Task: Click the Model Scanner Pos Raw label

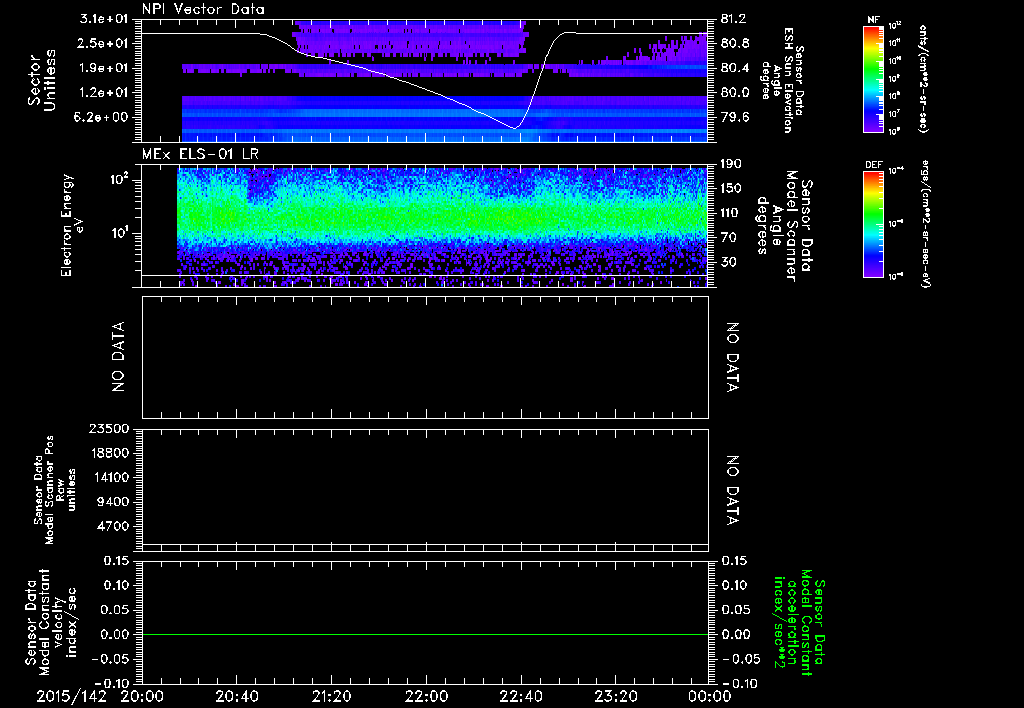Action: (54, 488)
